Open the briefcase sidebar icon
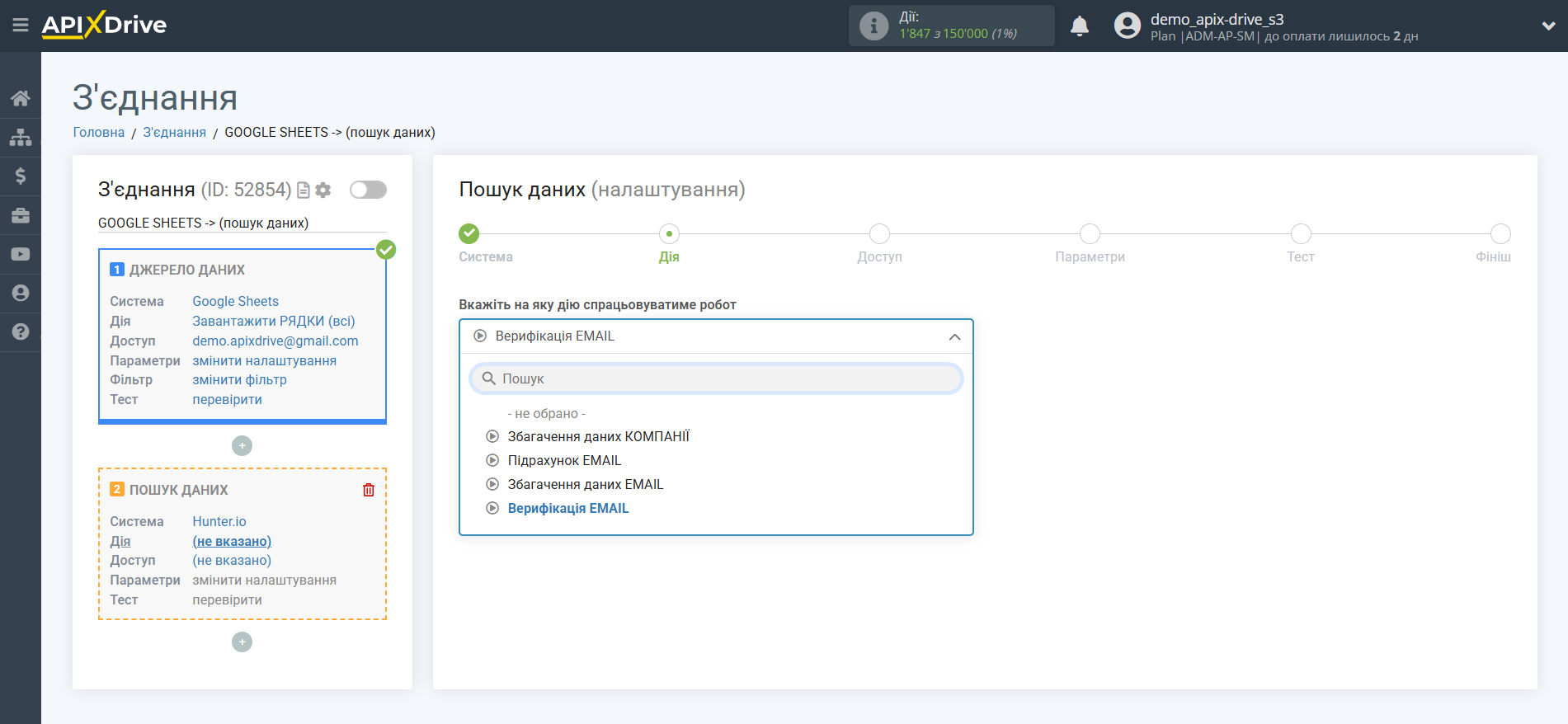Screen dimensions: 1568x724 21,215
